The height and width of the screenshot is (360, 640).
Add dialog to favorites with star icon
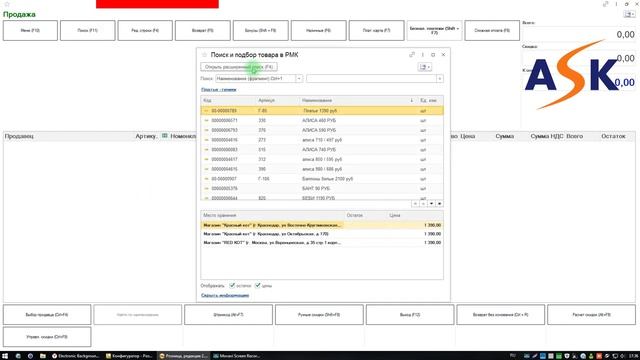(204, 55)
